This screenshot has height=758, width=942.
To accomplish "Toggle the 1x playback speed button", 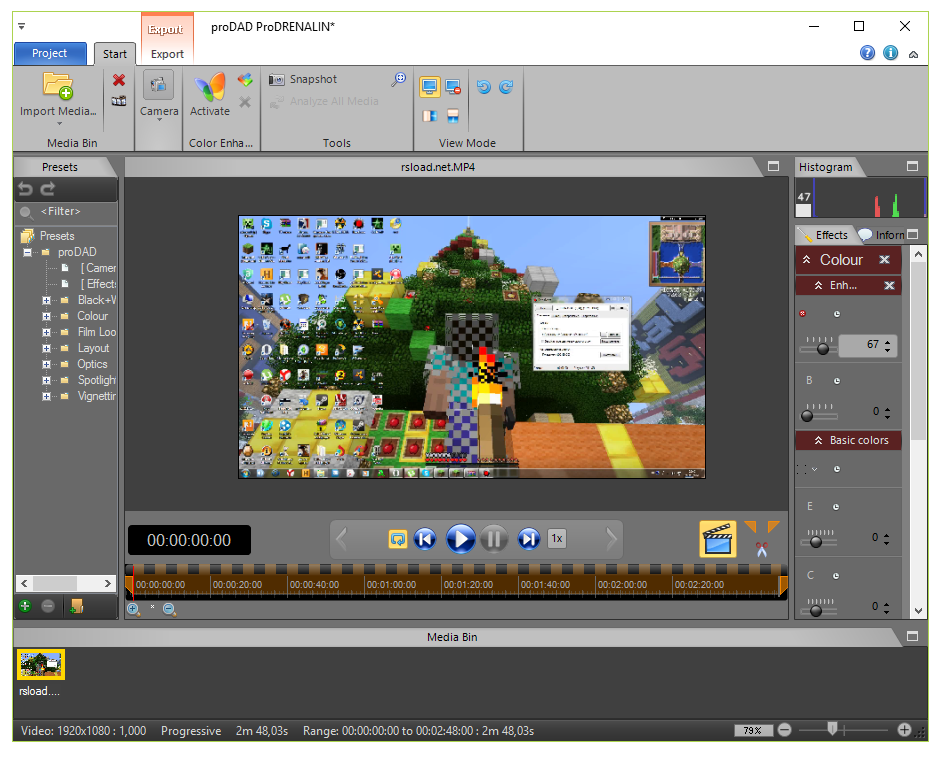I will [557, 539].
